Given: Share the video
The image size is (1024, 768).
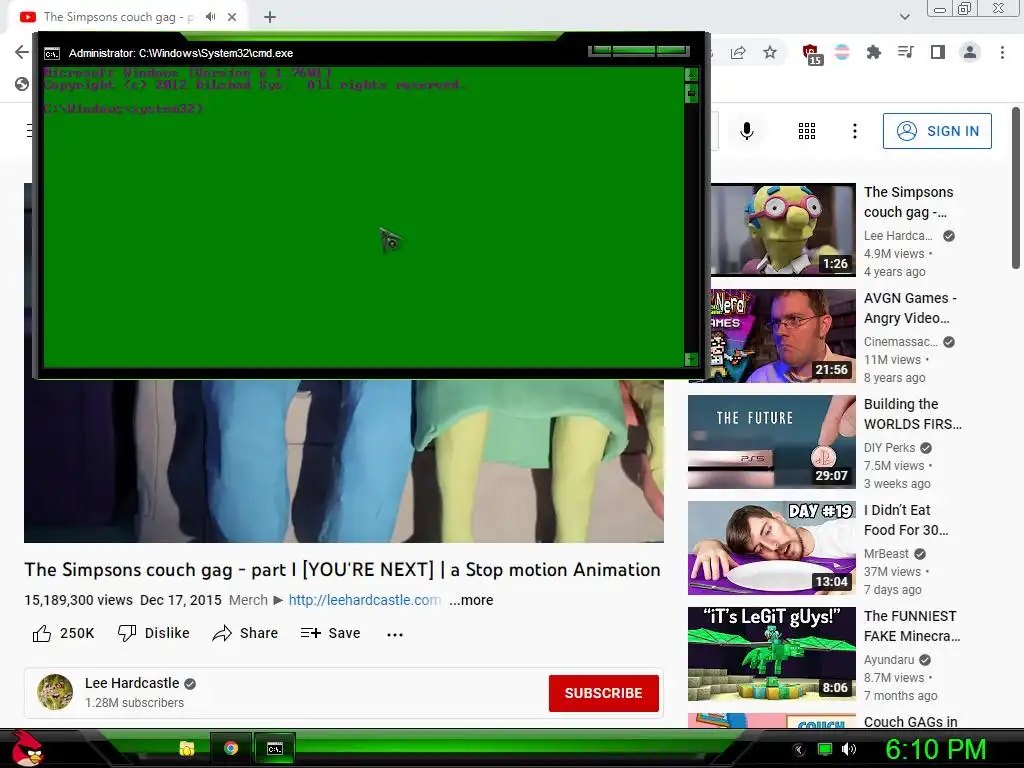Looking at the screenshot, I should tap(246, 633).
